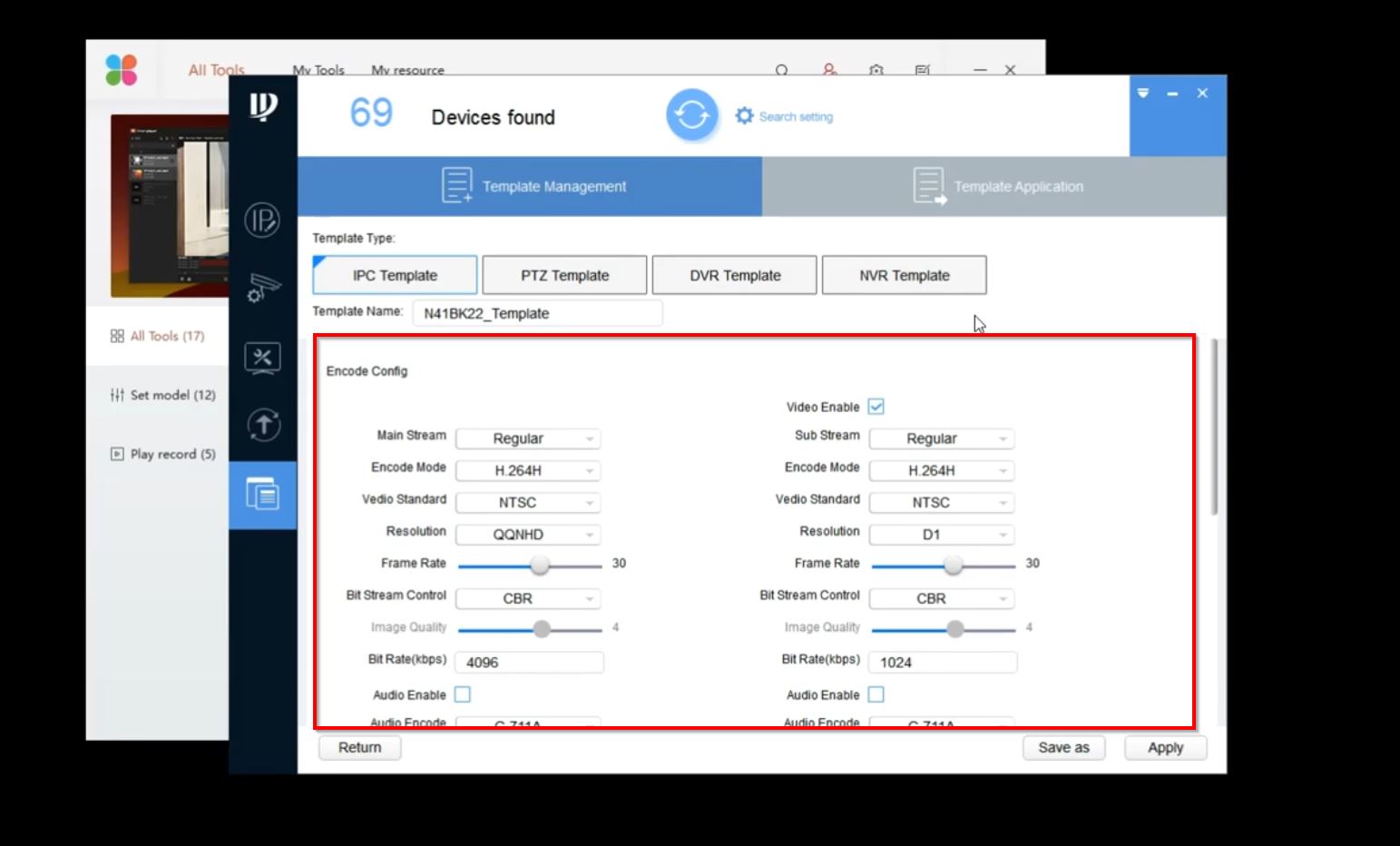Enable Audio for the sub stream
This screenshot has width=1400, height=846.
pos(876,694)
